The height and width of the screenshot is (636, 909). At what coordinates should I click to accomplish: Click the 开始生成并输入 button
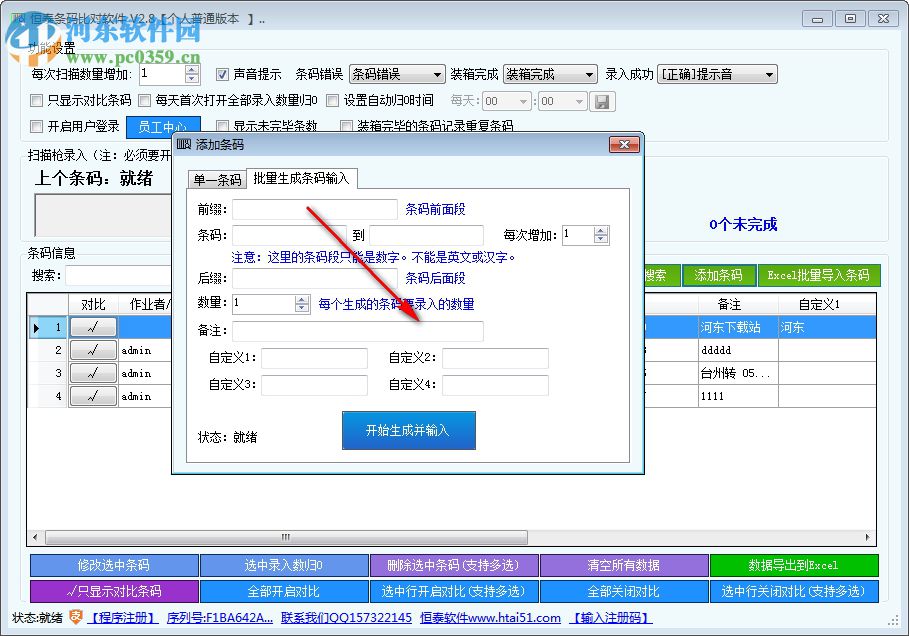point(408,431)
